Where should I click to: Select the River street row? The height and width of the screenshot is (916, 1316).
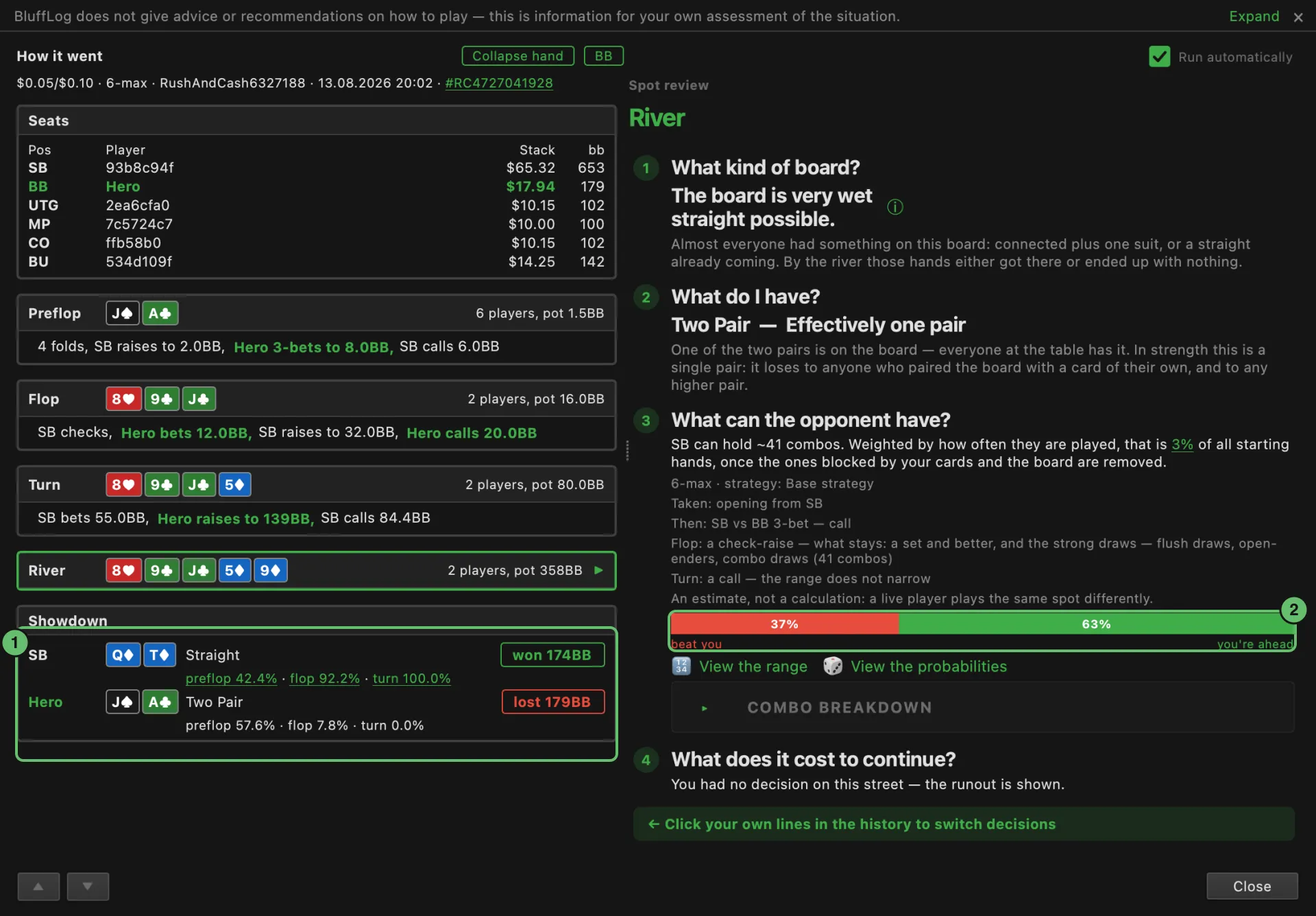316,570
